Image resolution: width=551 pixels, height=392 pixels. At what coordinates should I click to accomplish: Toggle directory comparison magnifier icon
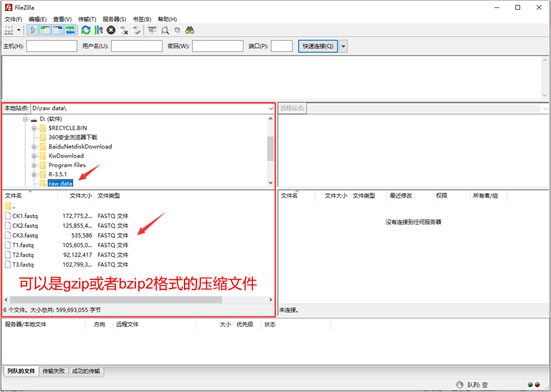(x=164, y=30)
